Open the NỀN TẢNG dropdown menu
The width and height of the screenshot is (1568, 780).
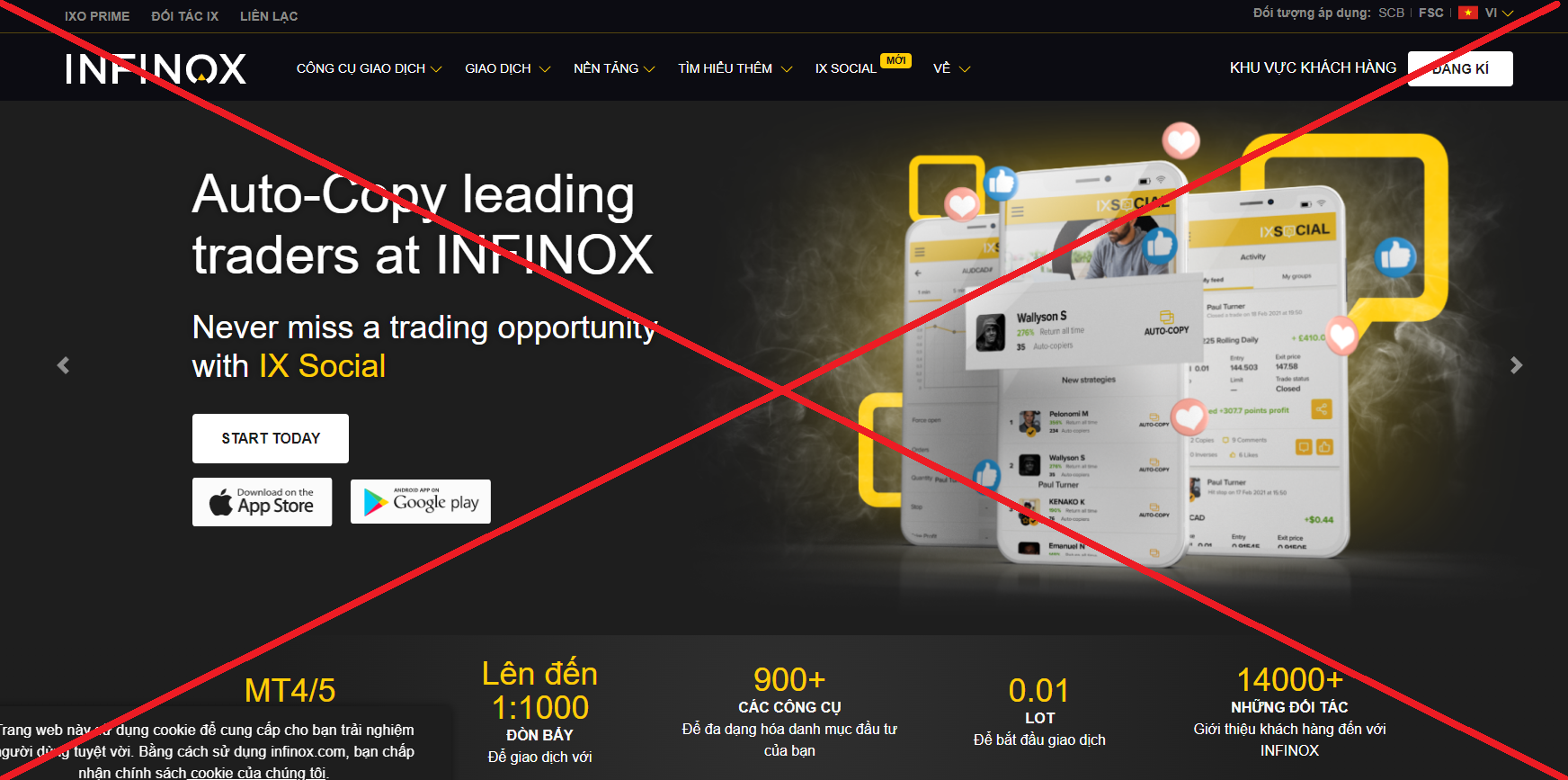(614, 68)
